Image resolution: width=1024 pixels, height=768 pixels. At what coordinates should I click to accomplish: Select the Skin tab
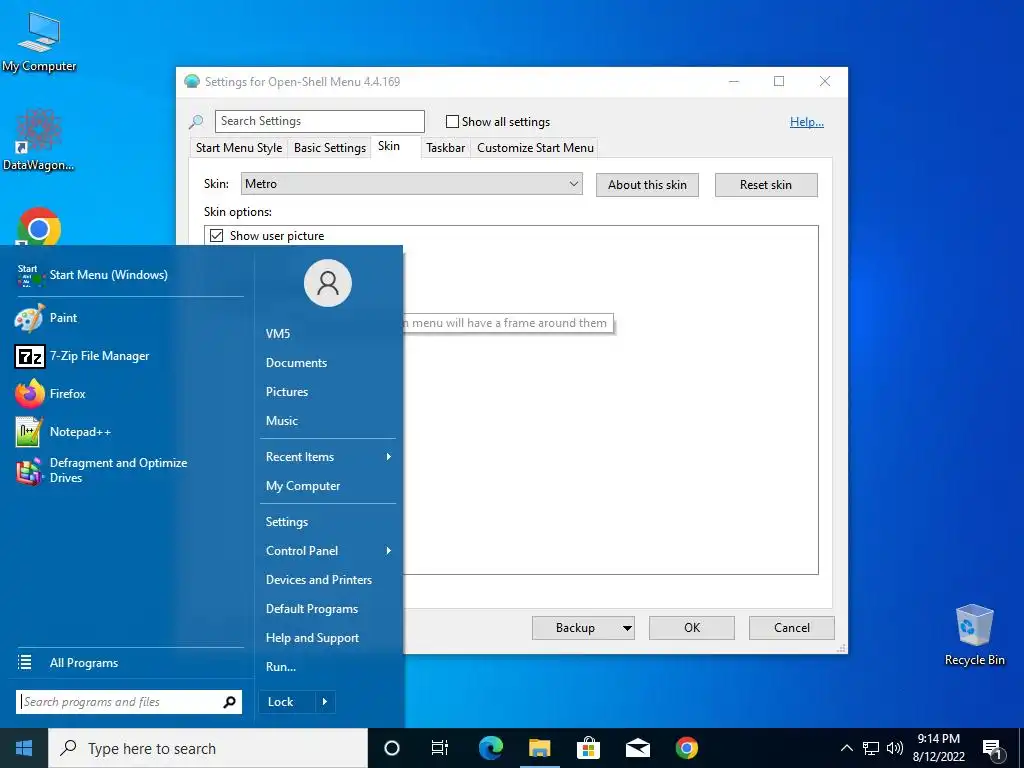pyautogui.click(x=389, y=146)
